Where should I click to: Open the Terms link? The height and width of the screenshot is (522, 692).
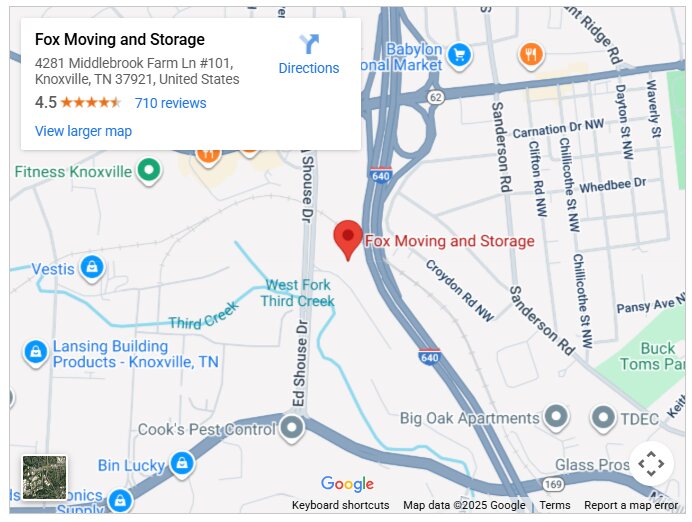click(x=555, y=505)
